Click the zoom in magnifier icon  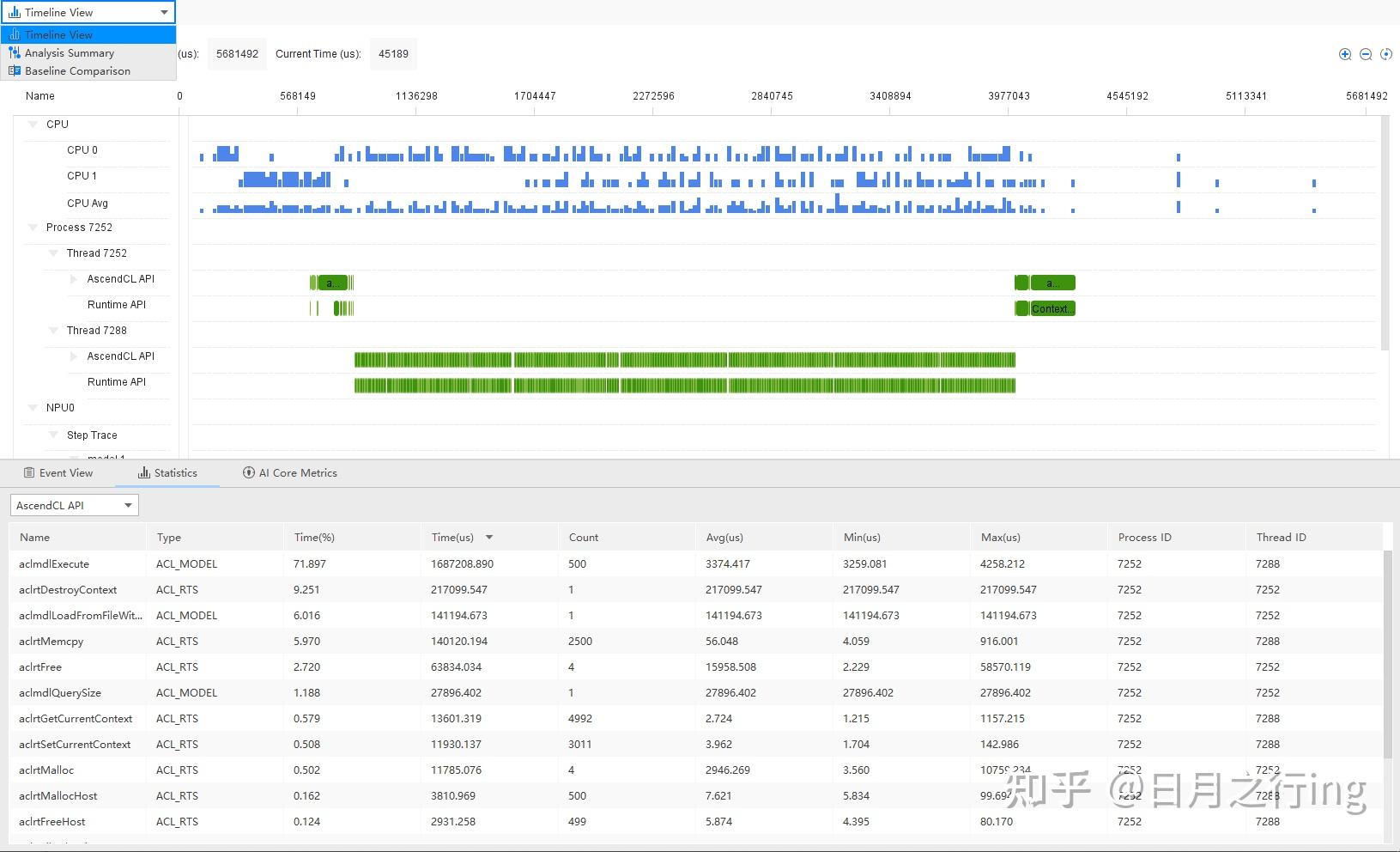tap(1343, 54)
